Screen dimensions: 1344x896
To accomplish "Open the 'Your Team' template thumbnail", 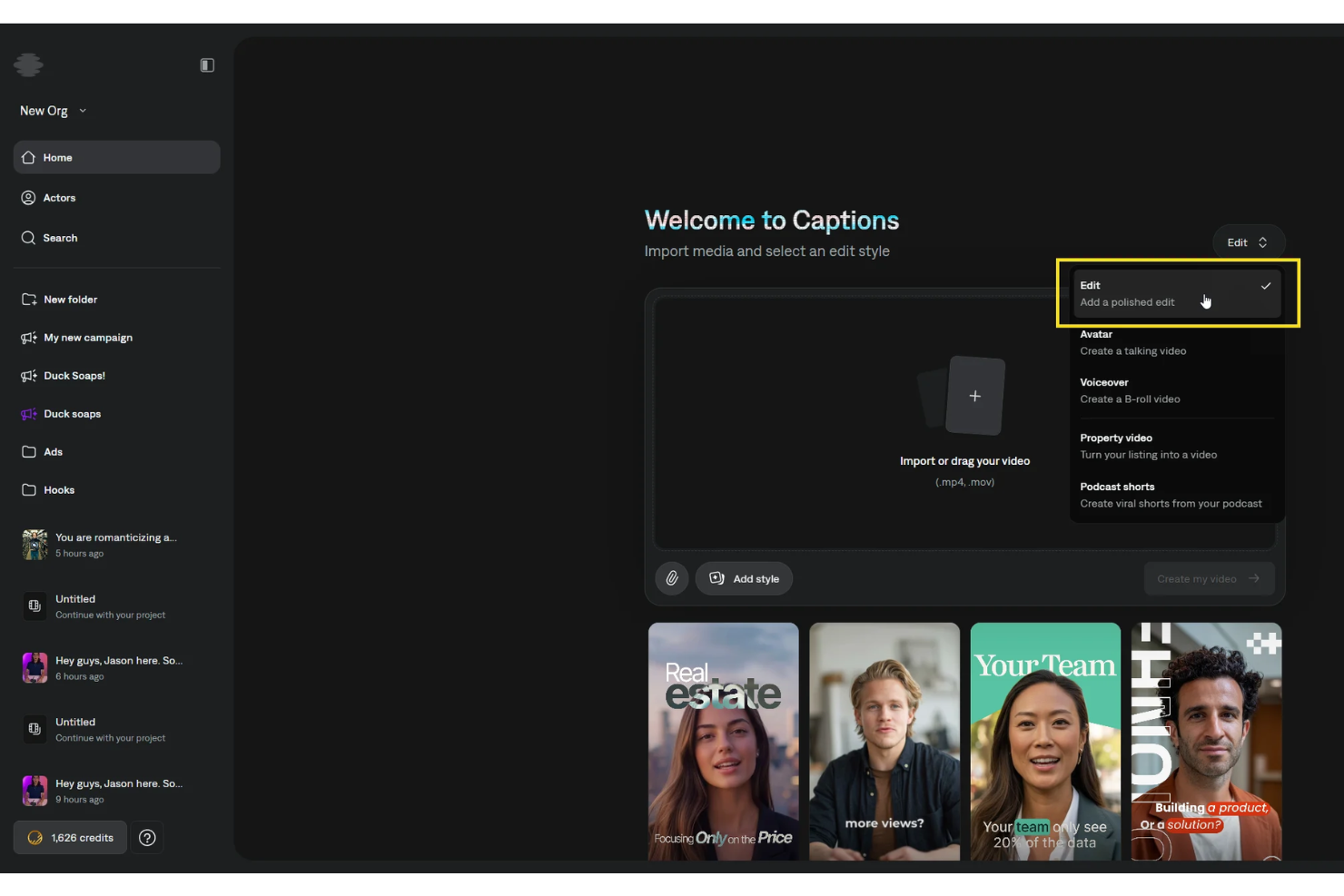I will 1045,741.
